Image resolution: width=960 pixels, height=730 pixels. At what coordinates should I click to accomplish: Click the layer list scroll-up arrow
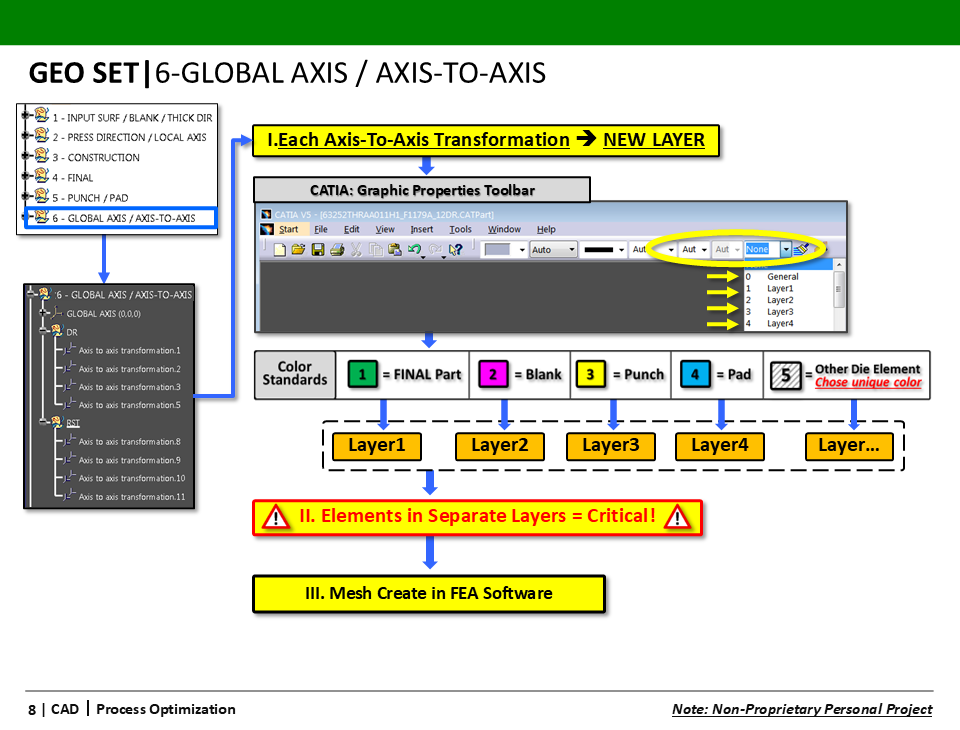839,264
